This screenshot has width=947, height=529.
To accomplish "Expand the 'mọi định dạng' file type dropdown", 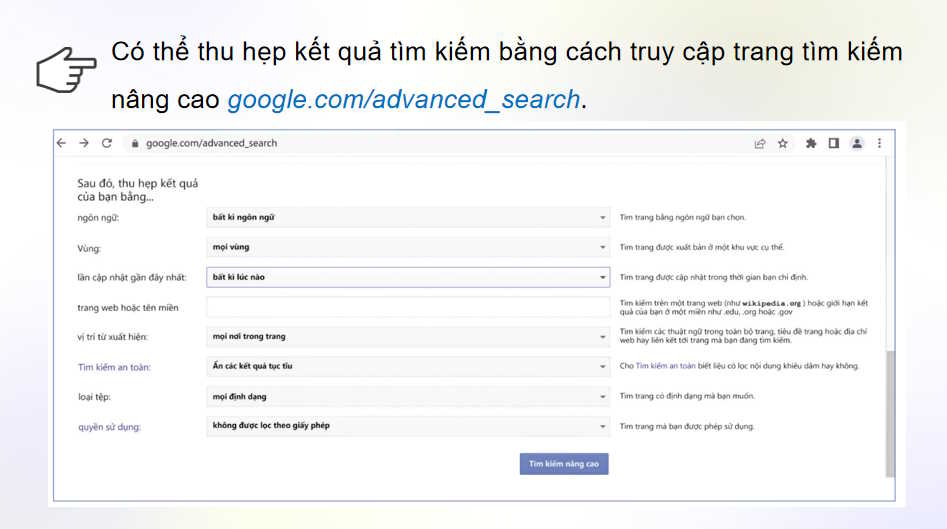I will [x=408, y=396].
